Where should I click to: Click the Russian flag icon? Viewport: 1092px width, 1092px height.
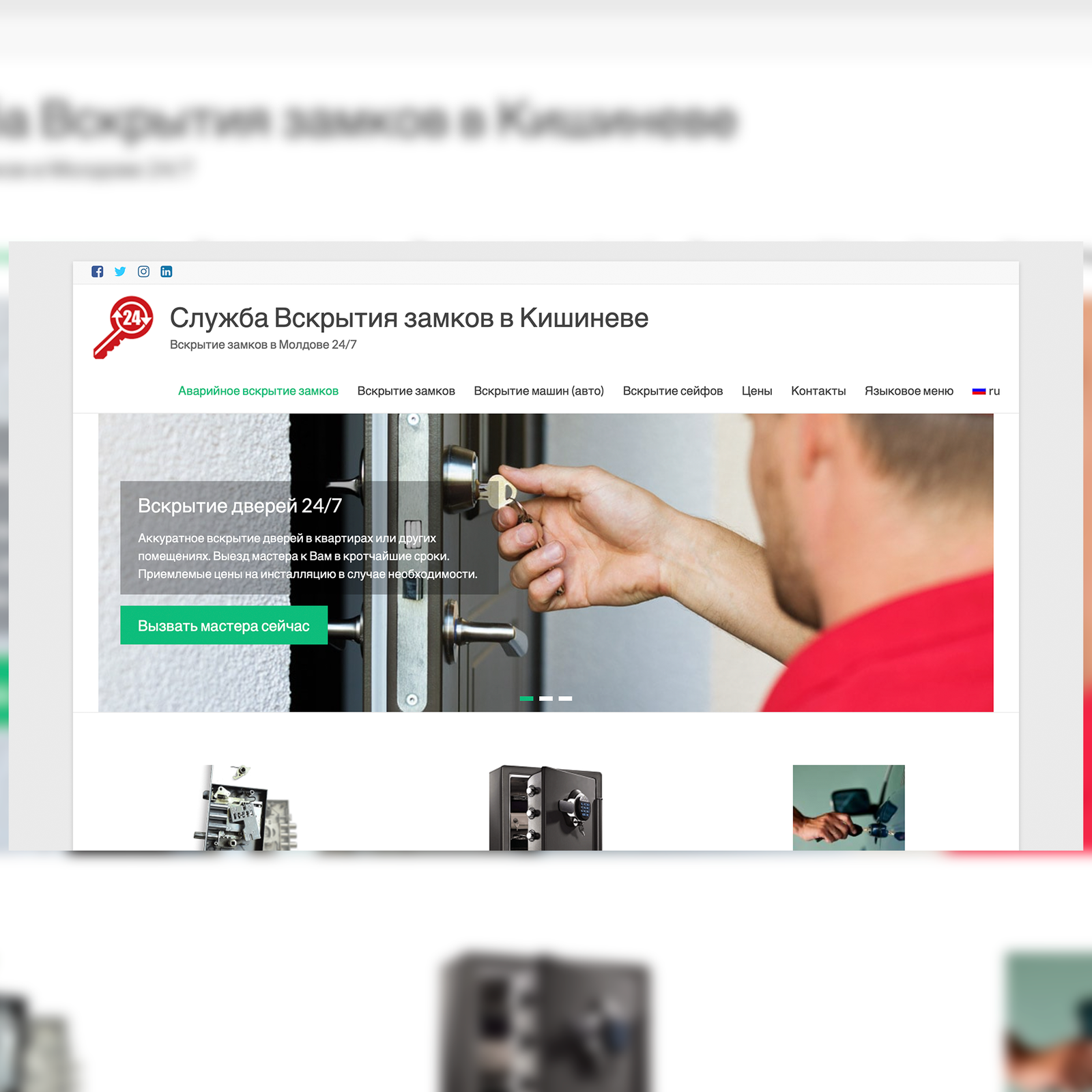(979, 391)
